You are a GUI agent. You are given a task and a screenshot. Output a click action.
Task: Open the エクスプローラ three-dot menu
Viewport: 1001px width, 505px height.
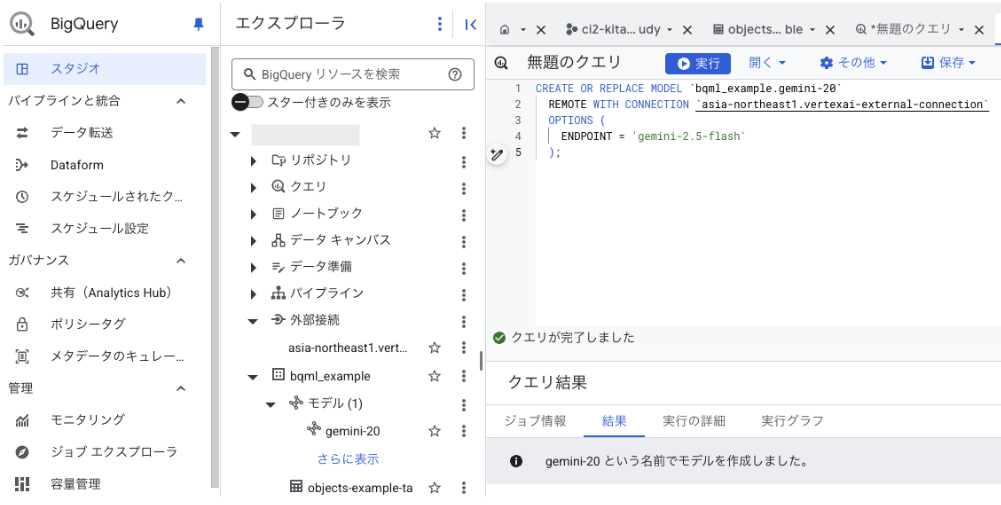439,24
